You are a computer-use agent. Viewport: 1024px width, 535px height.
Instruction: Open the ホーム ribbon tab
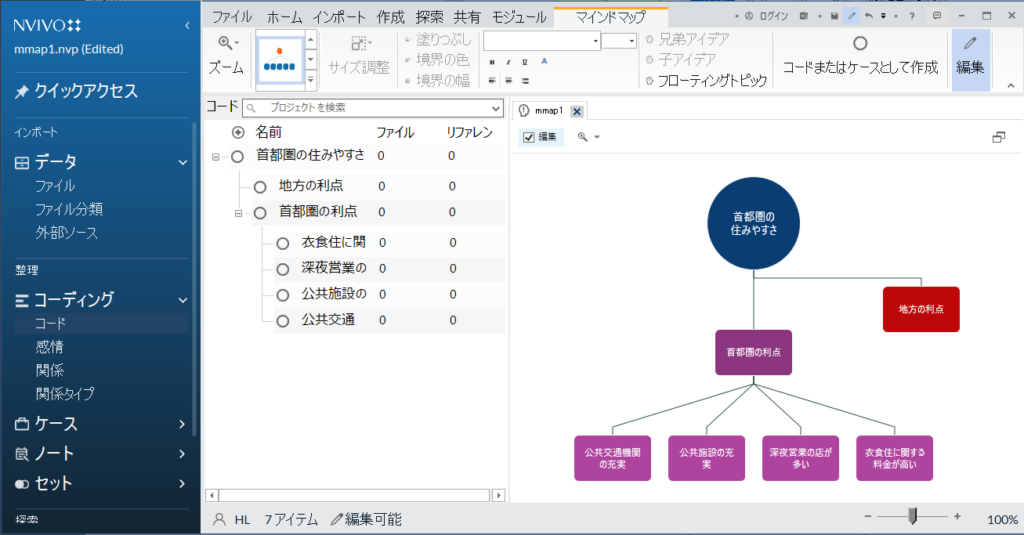tap(283, 17)
